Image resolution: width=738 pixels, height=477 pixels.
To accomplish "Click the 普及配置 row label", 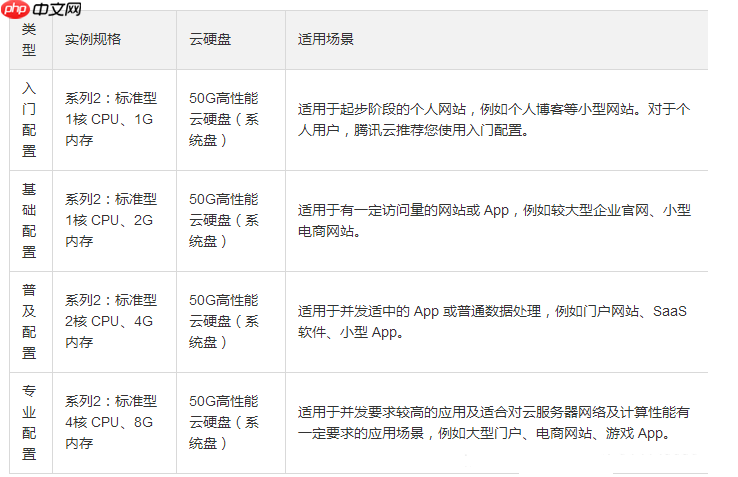I will point(29,322).
